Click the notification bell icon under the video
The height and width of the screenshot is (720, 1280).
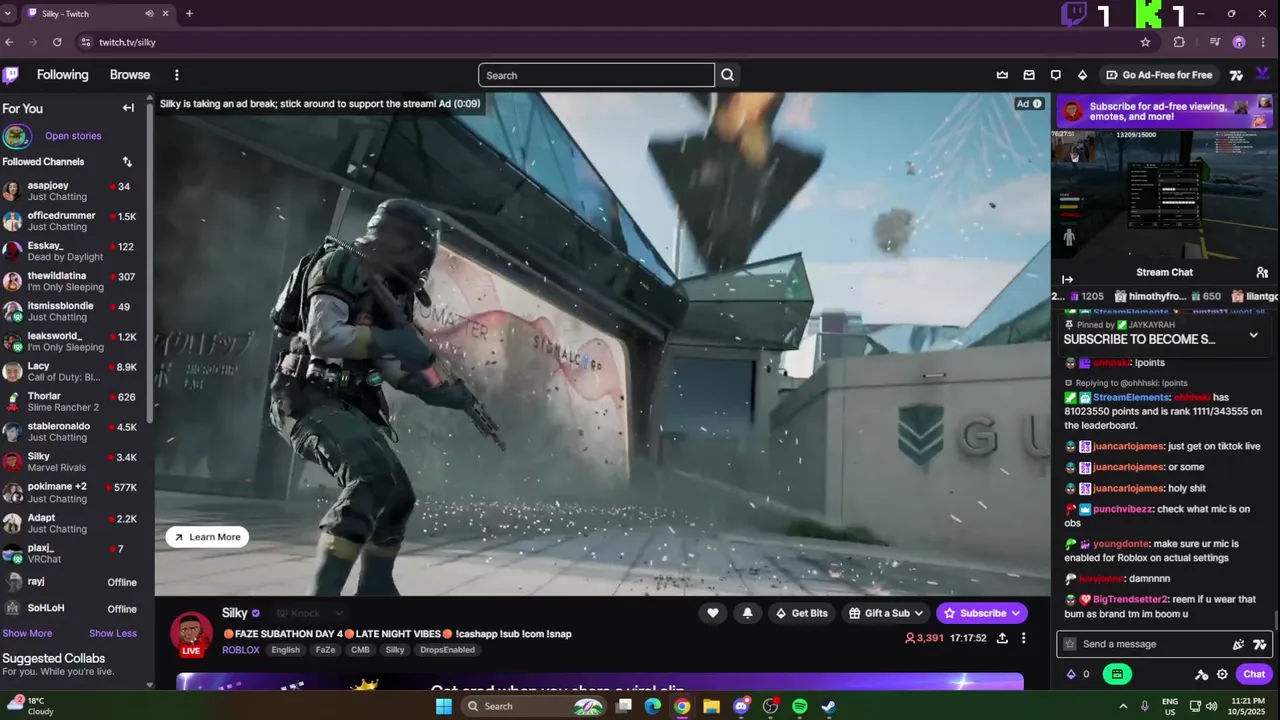[x=747, y=613]
